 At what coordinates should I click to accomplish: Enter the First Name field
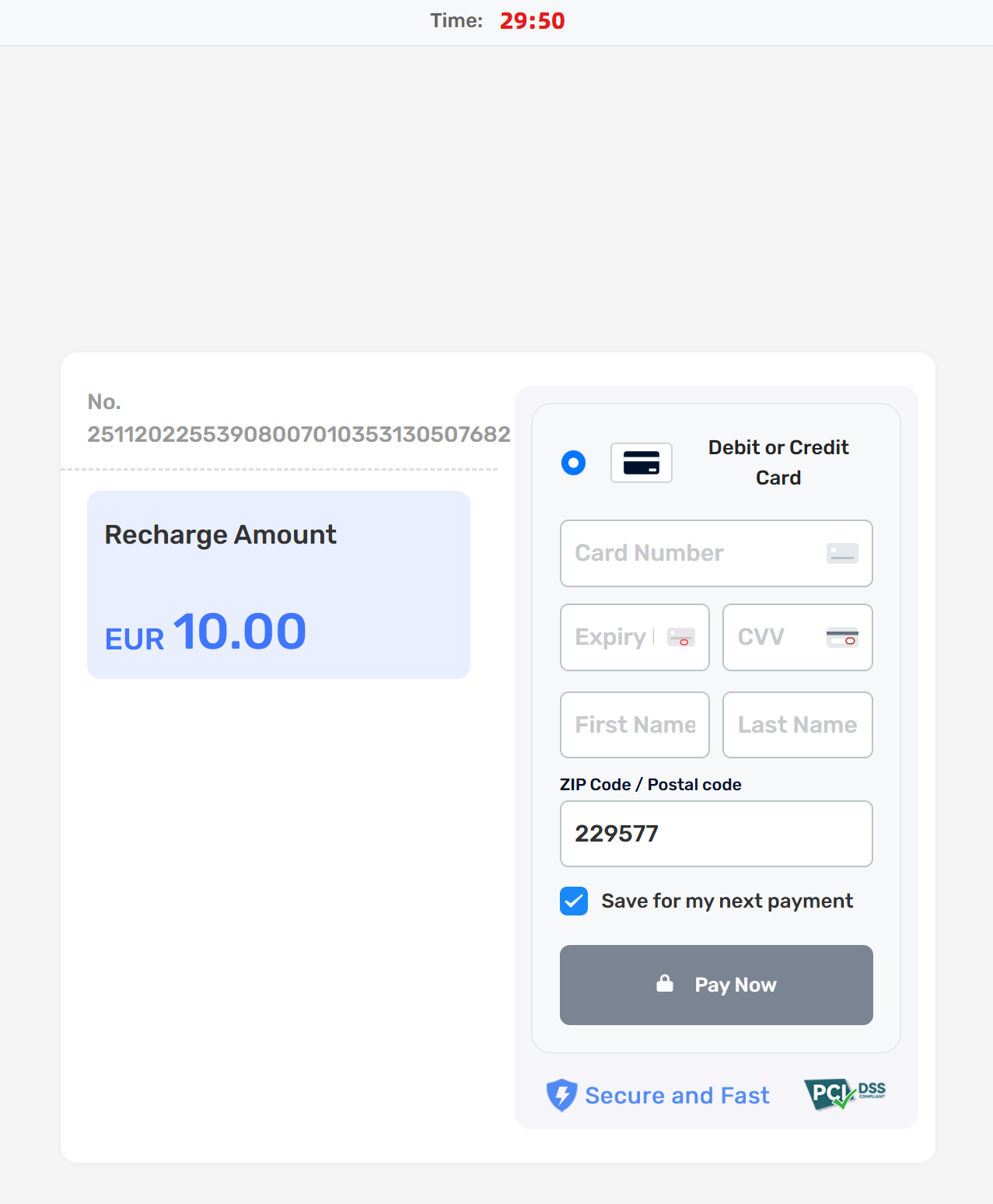click(x=635, y=725)
